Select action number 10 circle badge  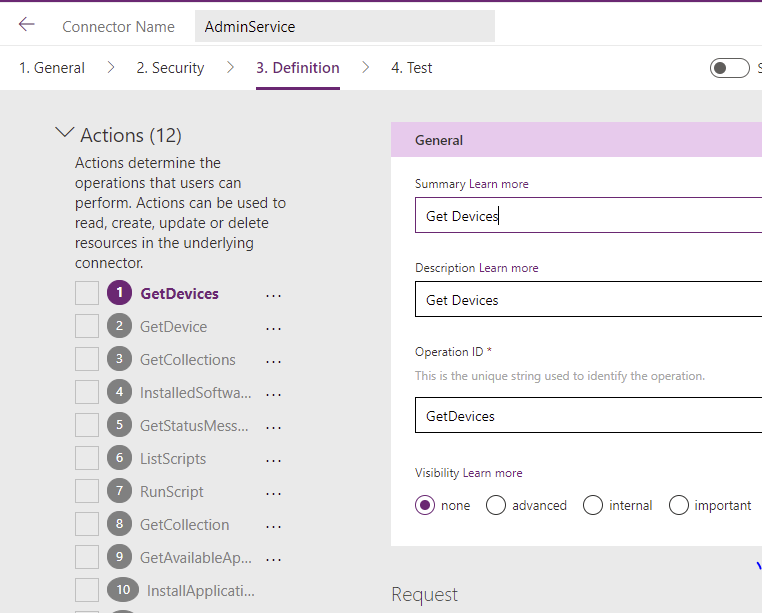click(x=123, y=590)
